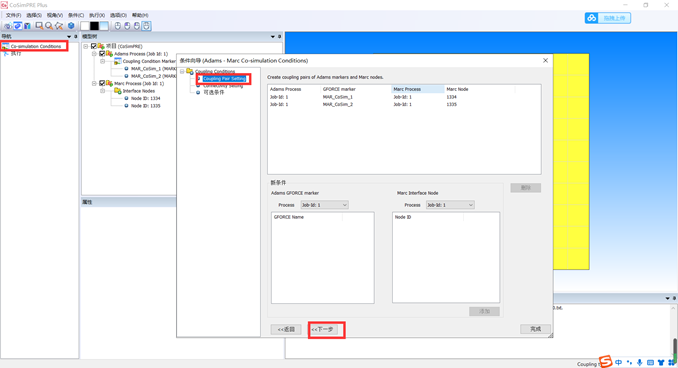Collapse the Marc Process tree node

click(x=94, y=83)
